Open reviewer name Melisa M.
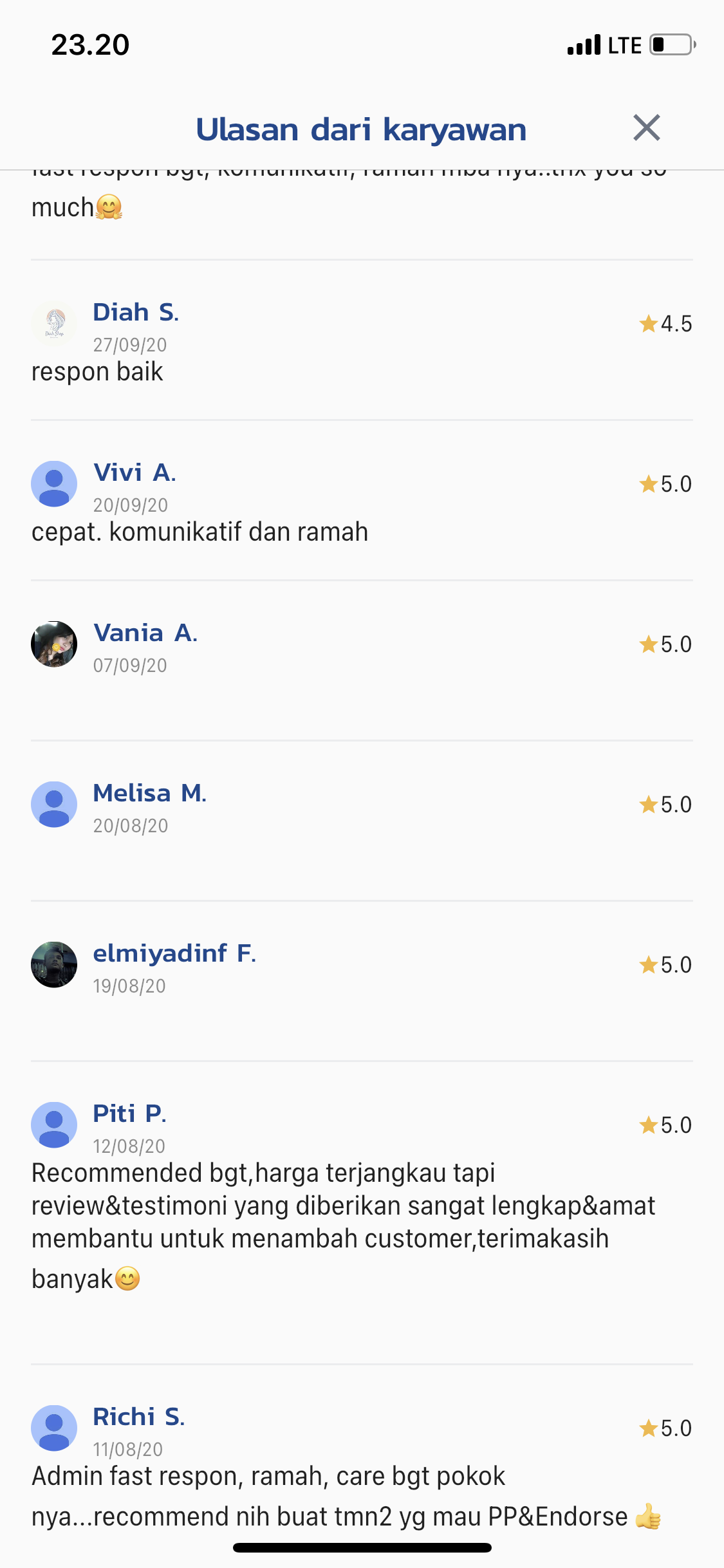The height and width of the screenshot is (1568, 724). [x=150, y=793]
